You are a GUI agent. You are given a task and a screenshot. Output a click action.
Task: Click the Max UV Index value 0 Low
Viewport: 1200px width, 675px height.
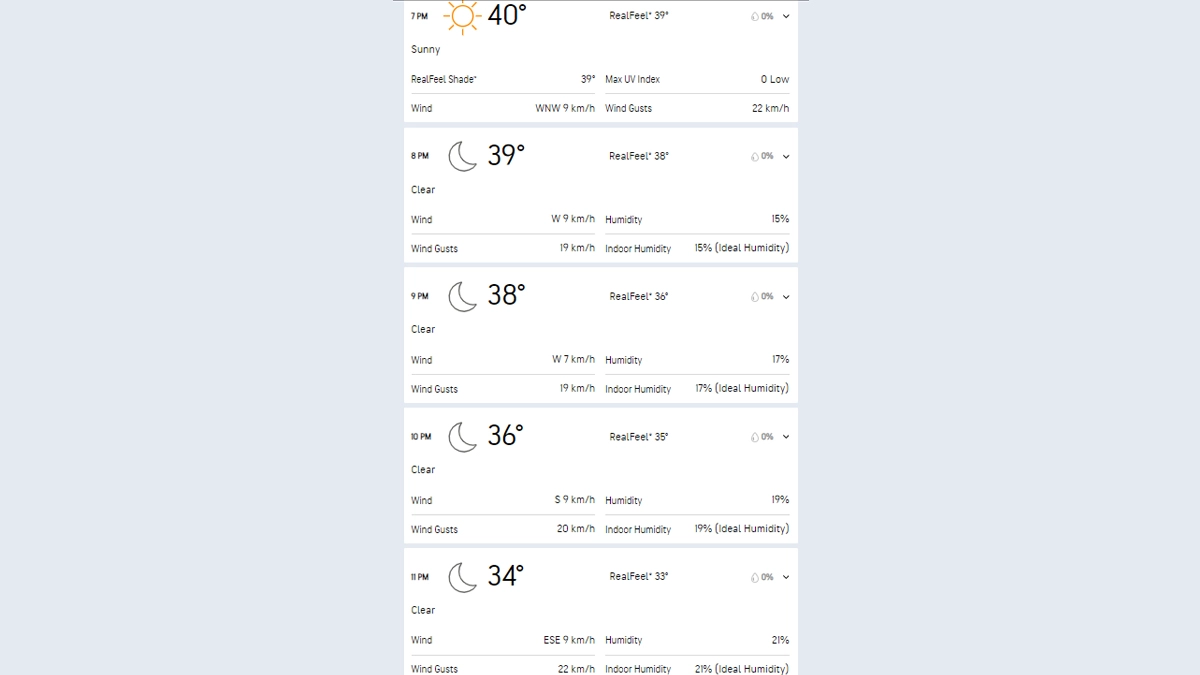click(774, 79)
